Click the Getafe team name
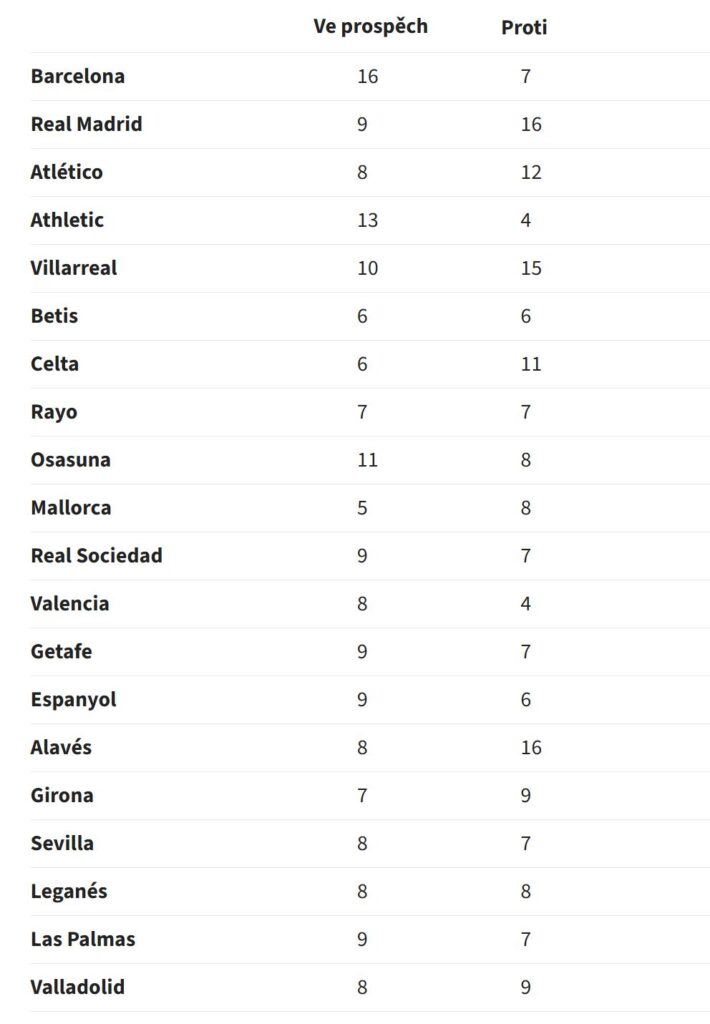 tap(61, 651)
